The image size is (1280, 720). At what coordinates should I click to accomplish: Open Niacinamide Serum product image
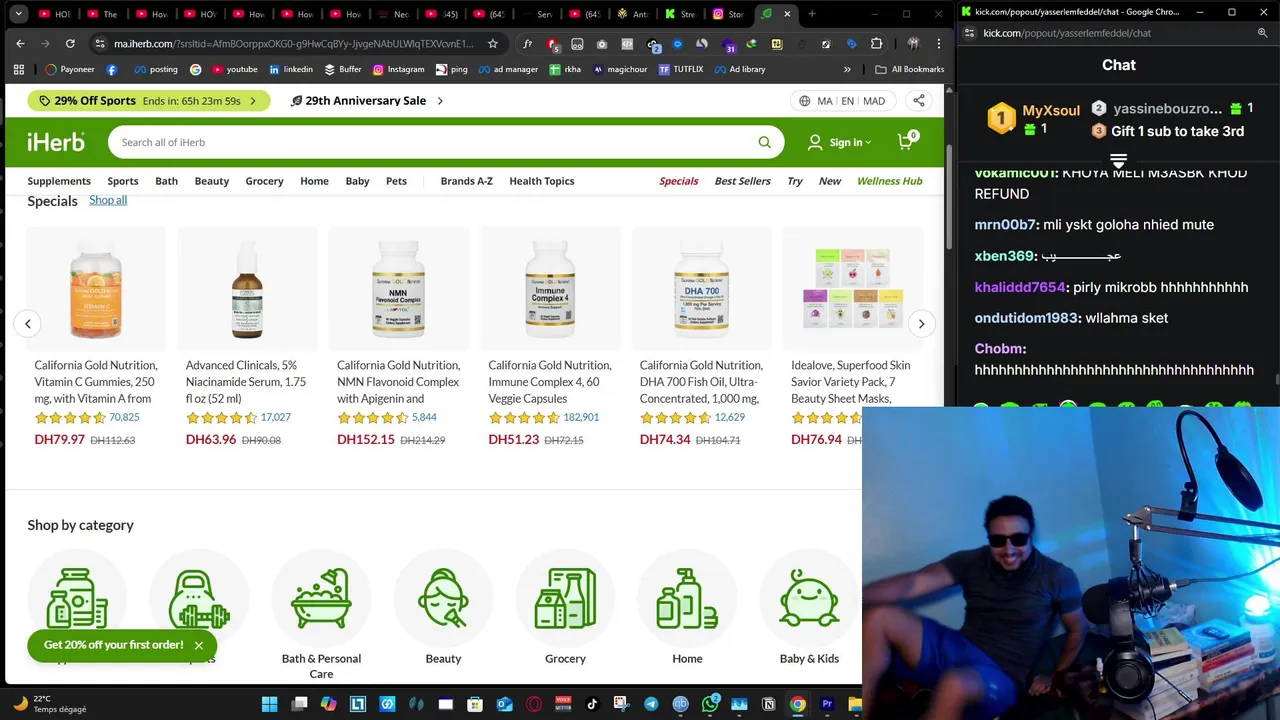coord(247,289)
